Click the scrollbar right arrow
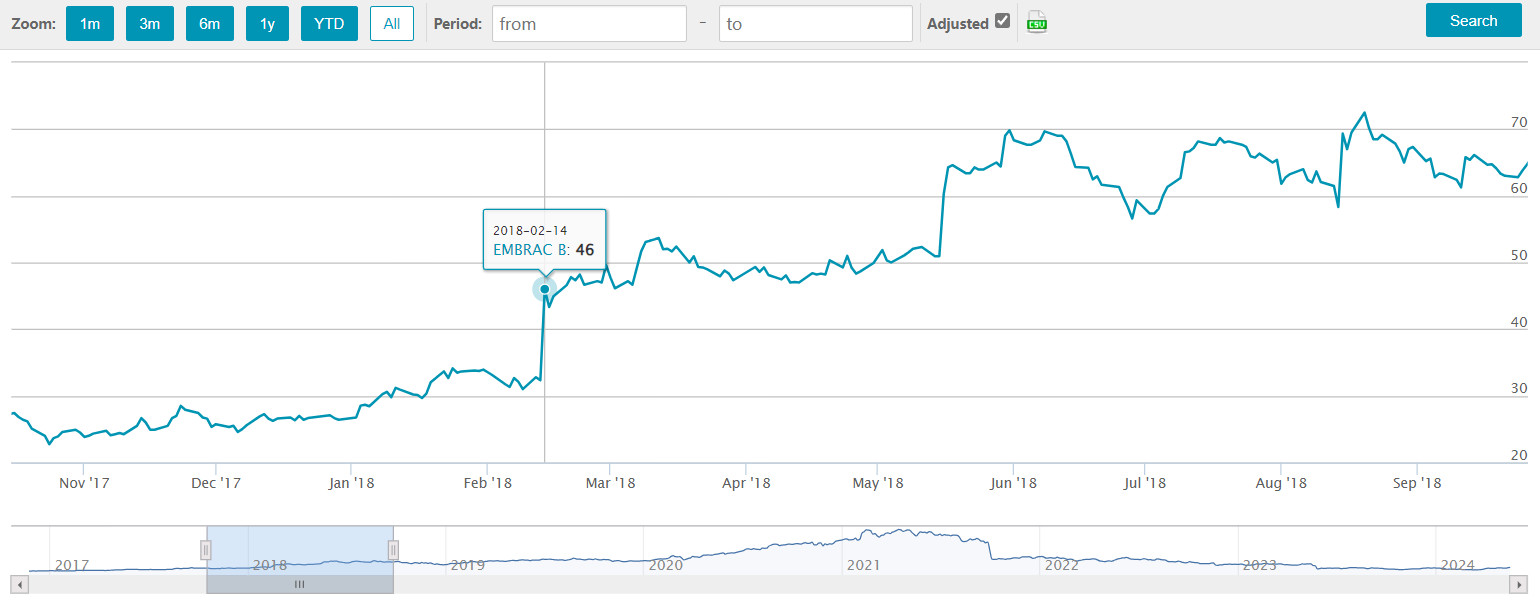 tap(1520, 584)
